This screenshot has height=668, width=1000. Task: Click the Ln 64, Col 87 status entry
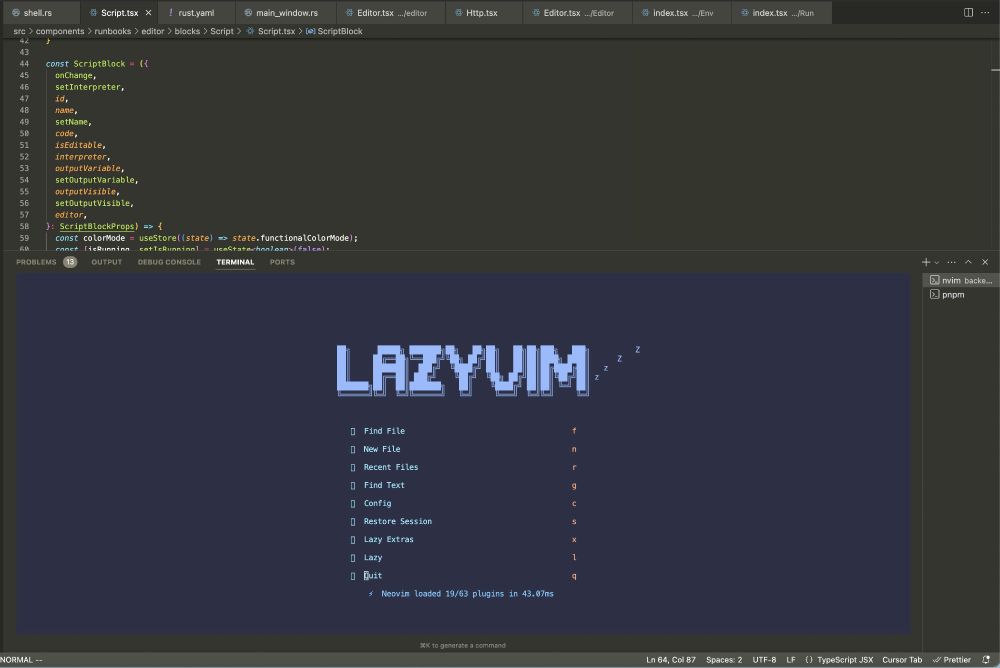point(671,660)
